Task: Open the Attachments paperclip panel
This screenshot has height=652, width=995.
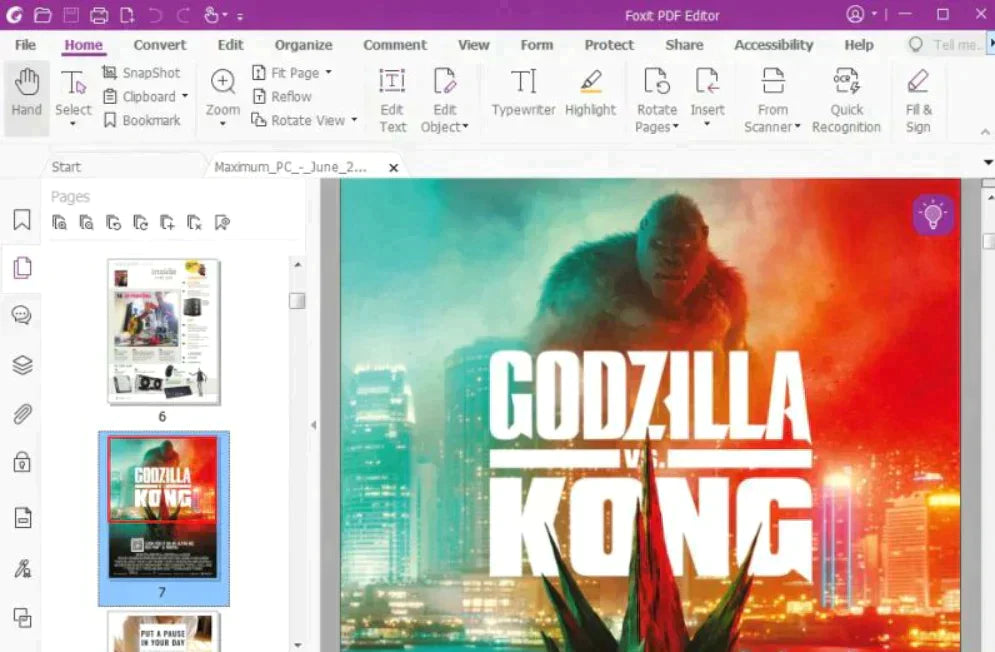Action: pos(22,415)
